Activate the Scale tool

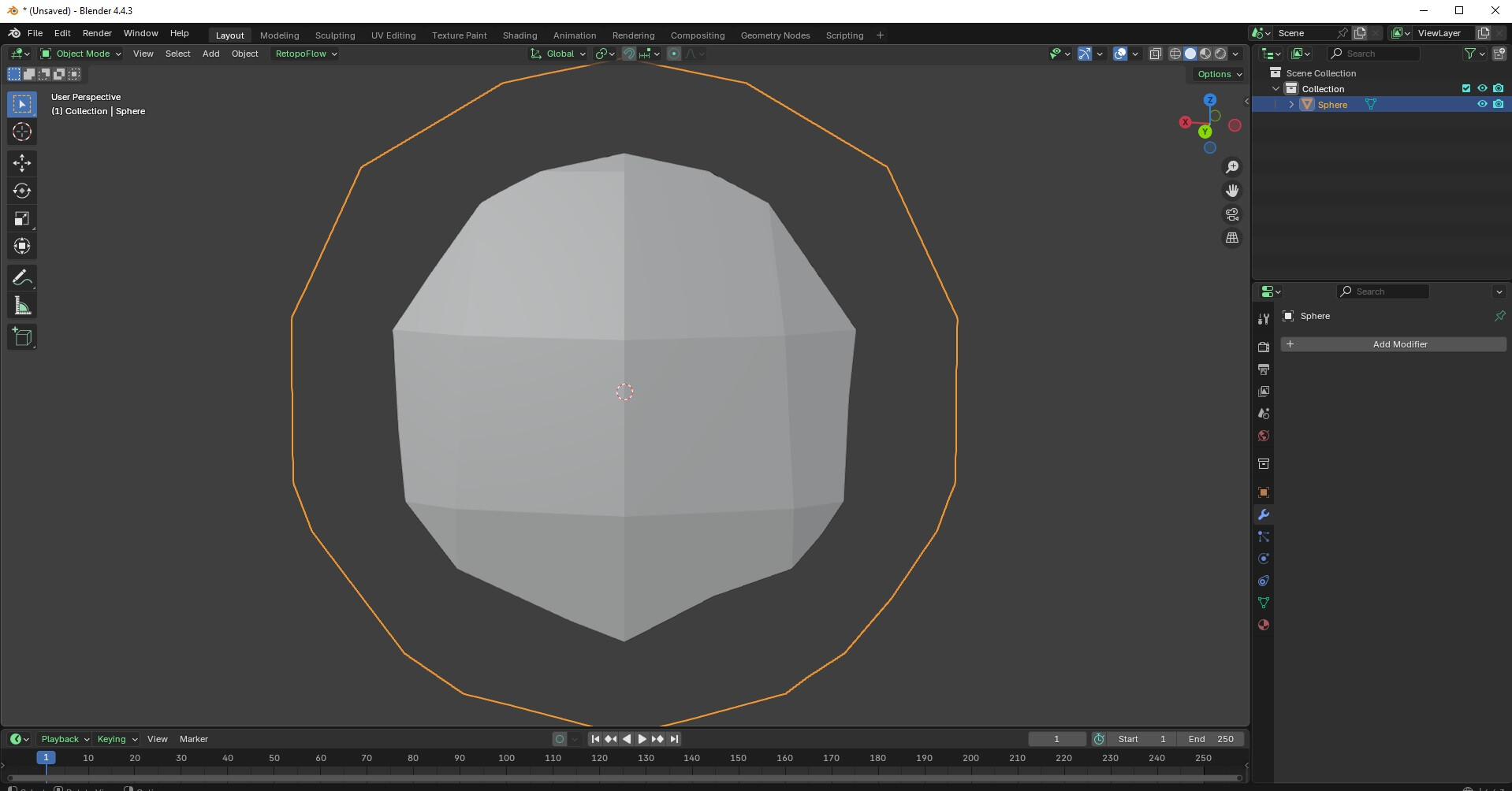(22, 218)
